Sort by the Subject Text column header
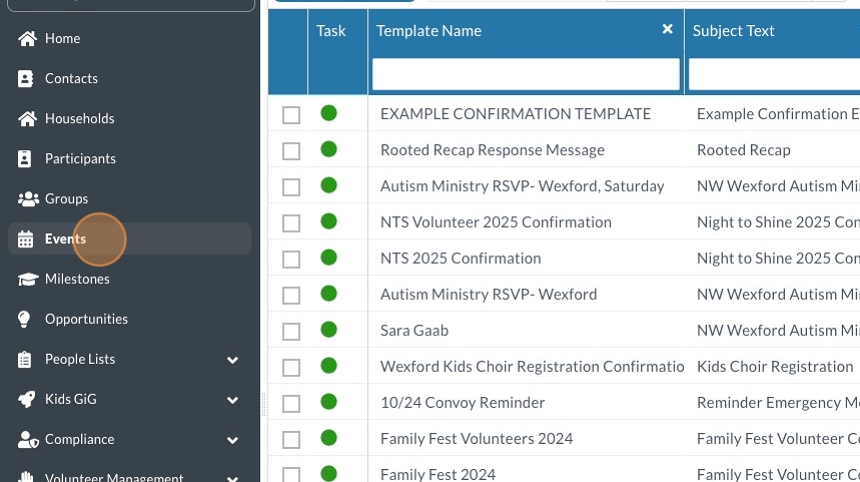This screenshot has height=482, width=860. point(734,31)
